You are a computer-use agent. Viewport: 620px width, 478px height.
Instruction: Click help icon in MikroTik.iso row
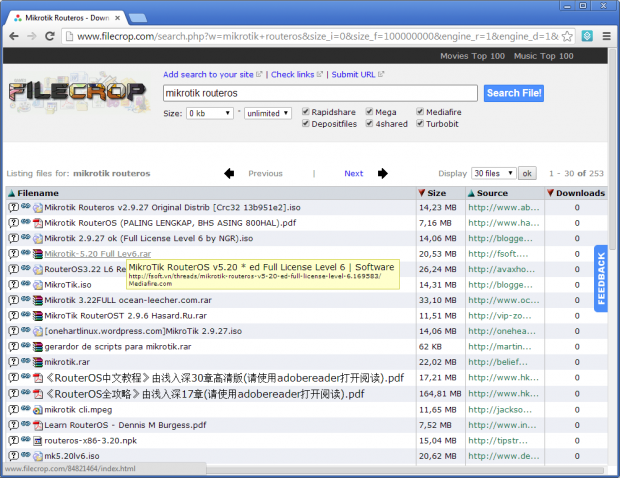tap(13, 285)
